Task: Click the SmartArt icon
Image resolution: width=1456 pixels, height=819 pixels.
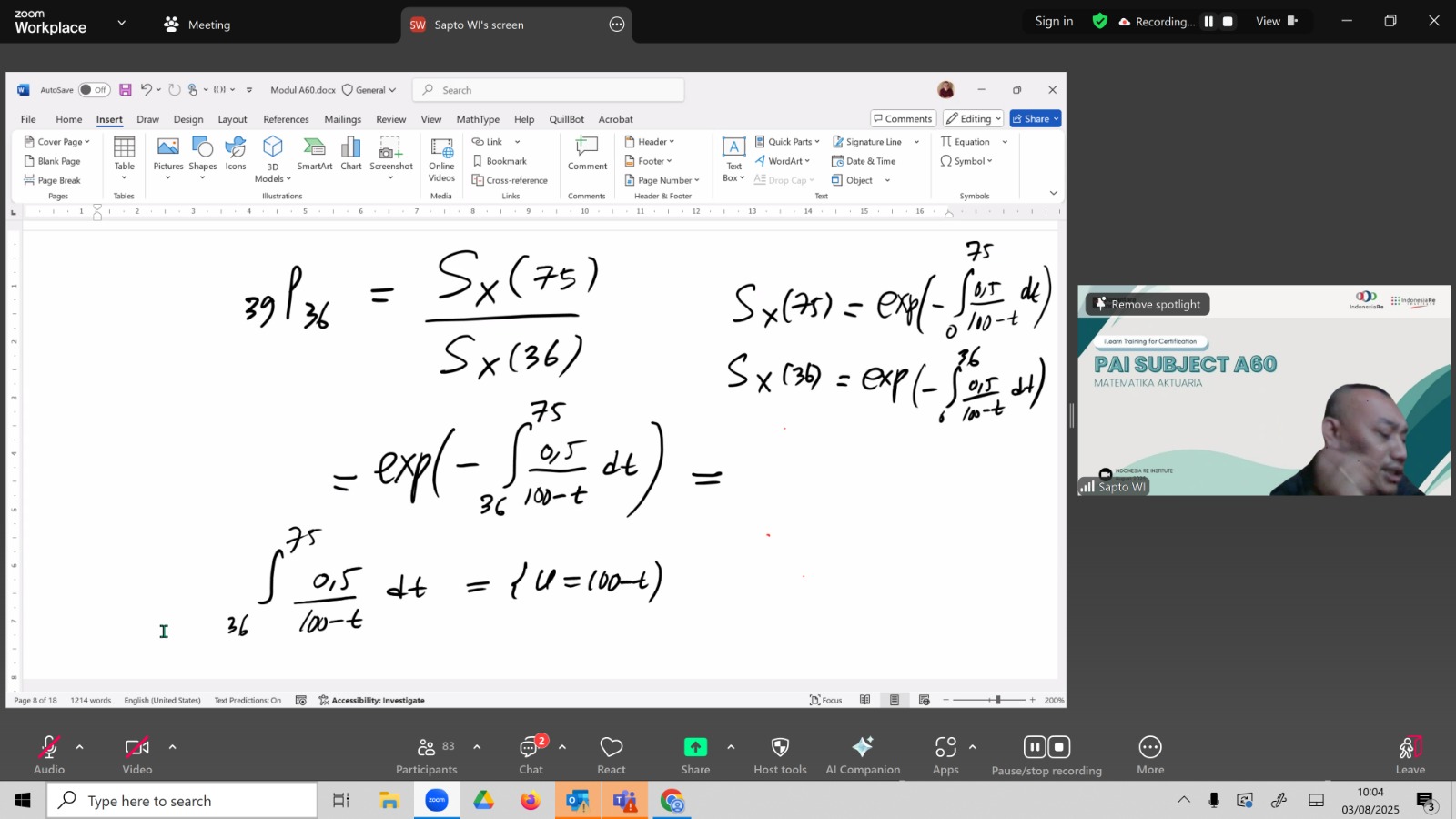Action: [315, 153]
